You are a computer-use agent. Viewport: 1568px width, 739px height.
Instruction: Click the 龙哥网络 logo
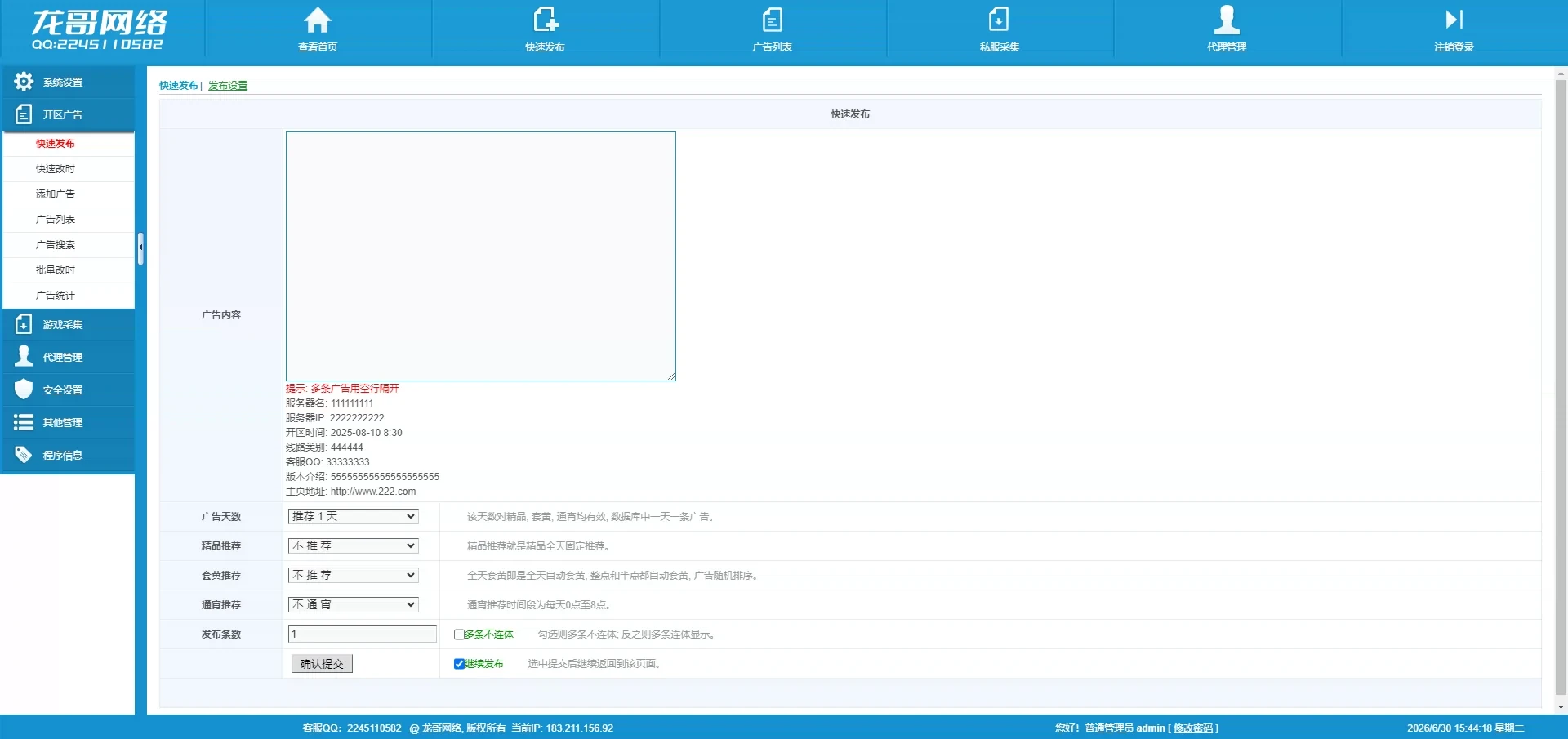[99, 29]
